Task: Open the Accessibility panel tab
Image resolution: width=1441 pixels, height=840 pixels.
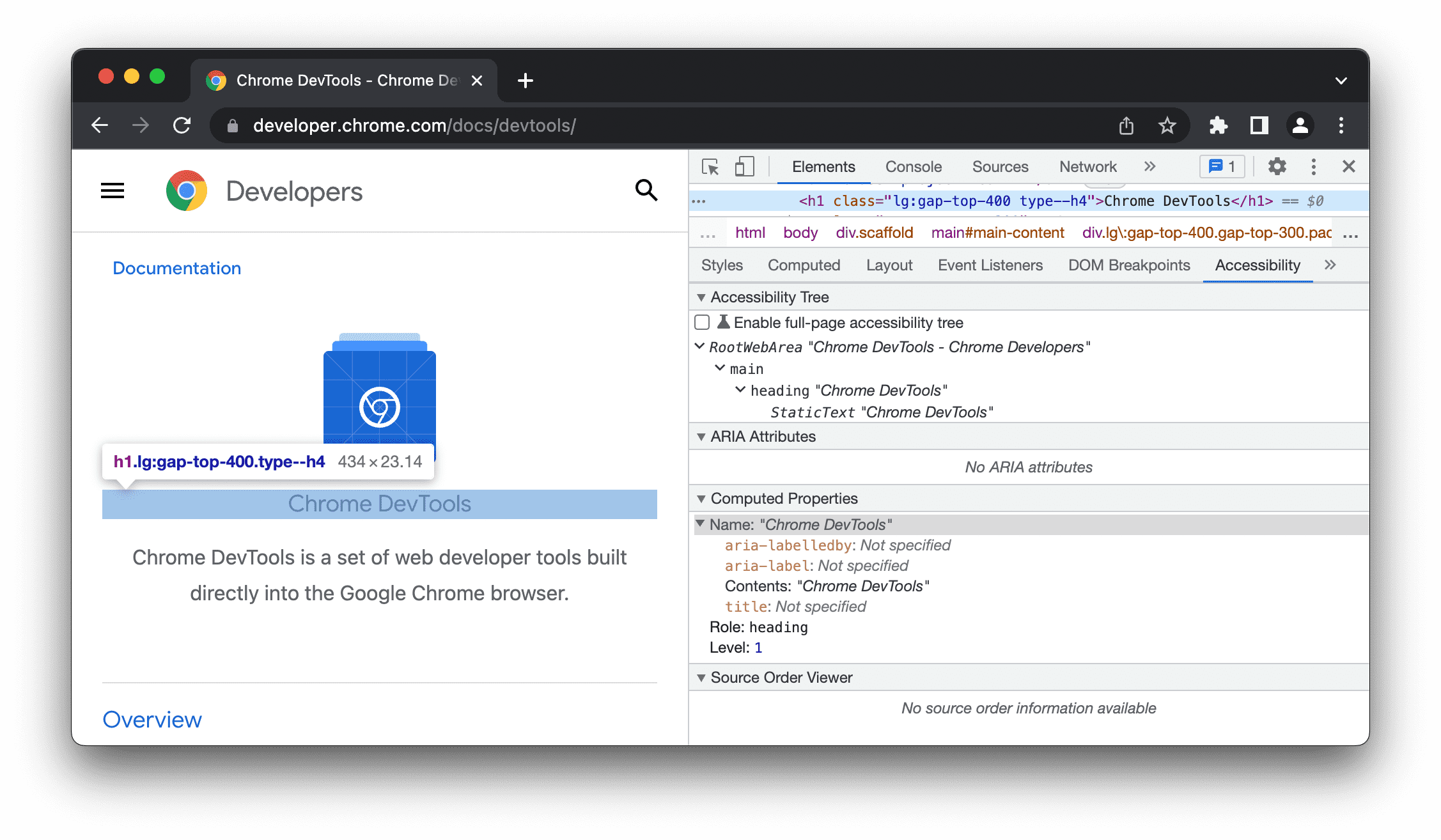Action: [1258, 265]
